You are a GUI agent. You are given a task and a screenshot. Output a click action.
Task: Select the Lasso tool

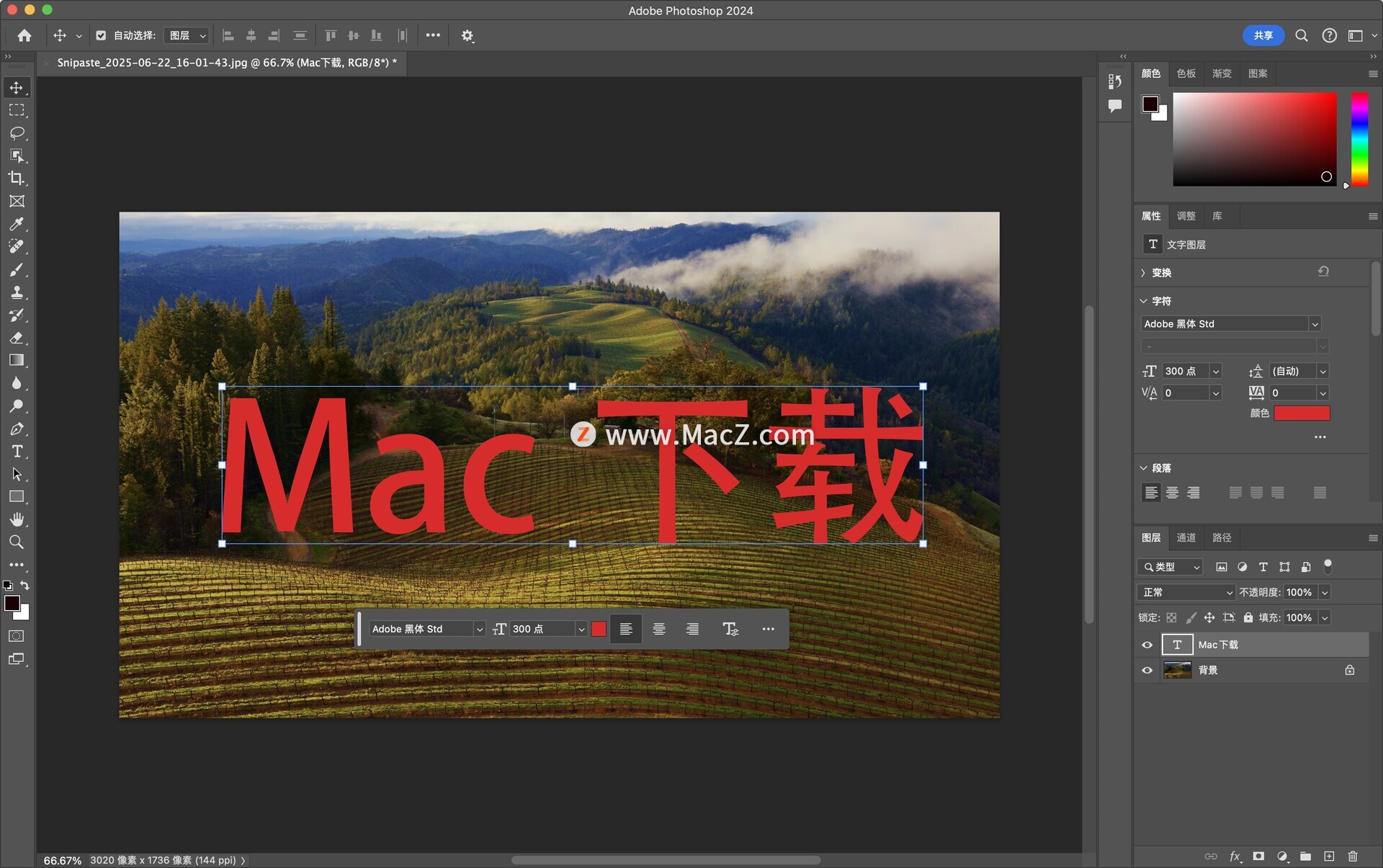point(17,133)
